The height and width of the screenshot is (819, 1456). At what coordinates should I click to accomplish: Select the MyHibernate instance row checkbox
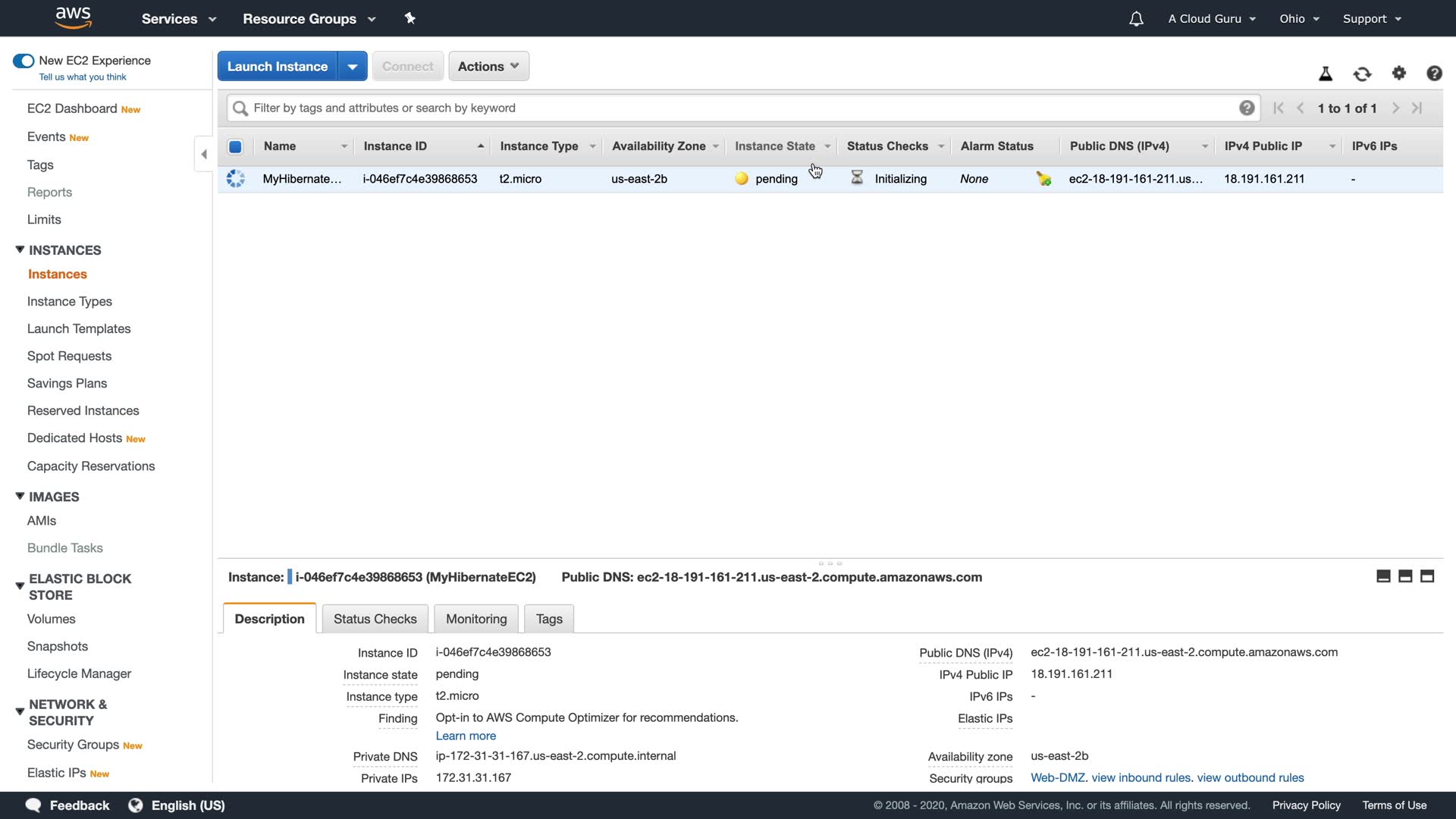[236, 179]
